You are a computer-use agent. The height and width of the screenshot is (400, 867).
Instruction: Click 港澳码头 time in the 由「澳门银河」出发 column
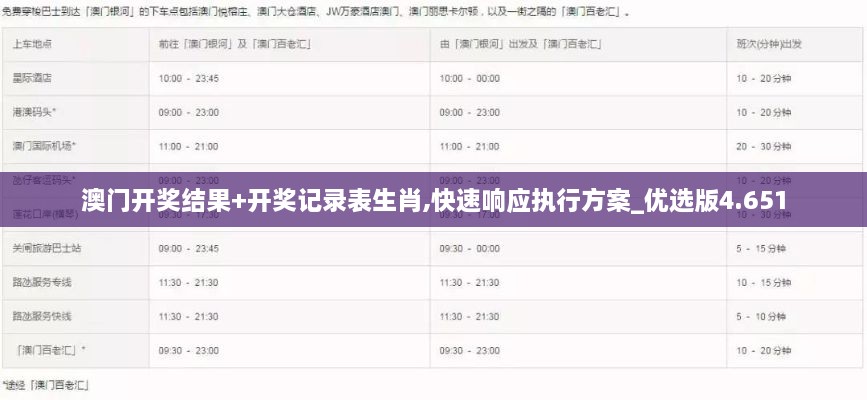pos(469,112)
